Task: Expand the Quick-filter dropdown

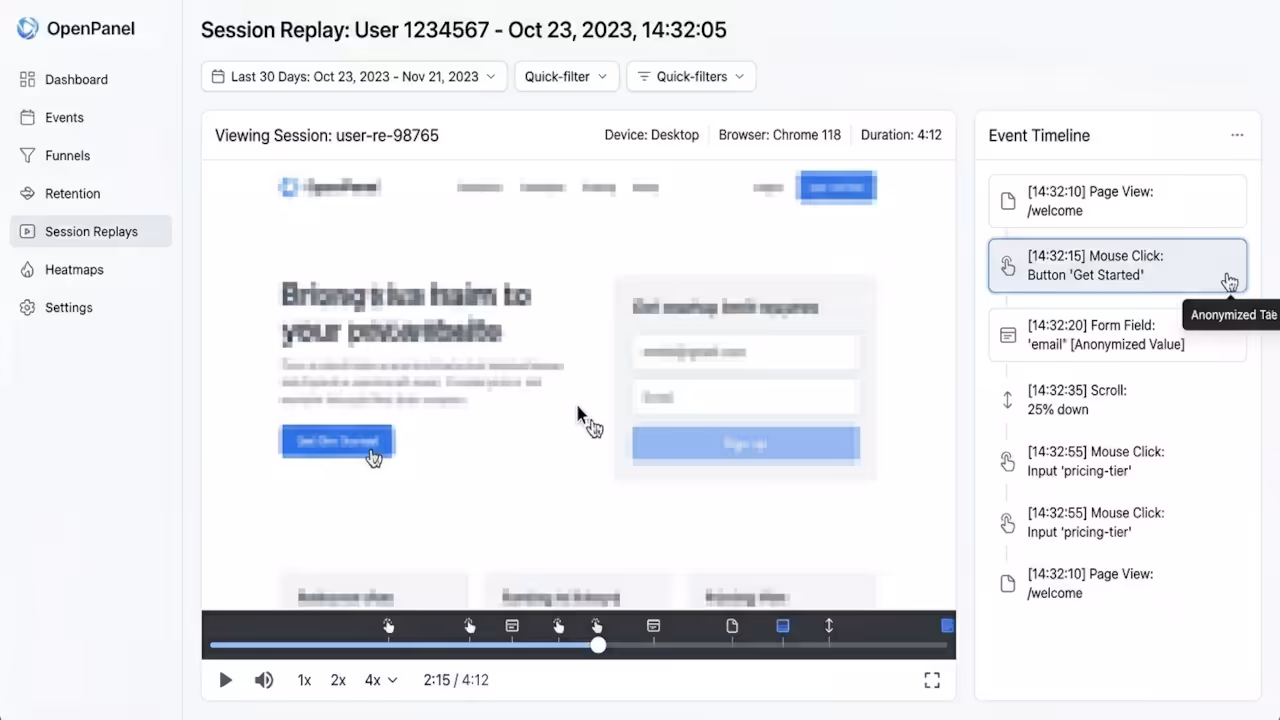Action: [x=567, y=76]
